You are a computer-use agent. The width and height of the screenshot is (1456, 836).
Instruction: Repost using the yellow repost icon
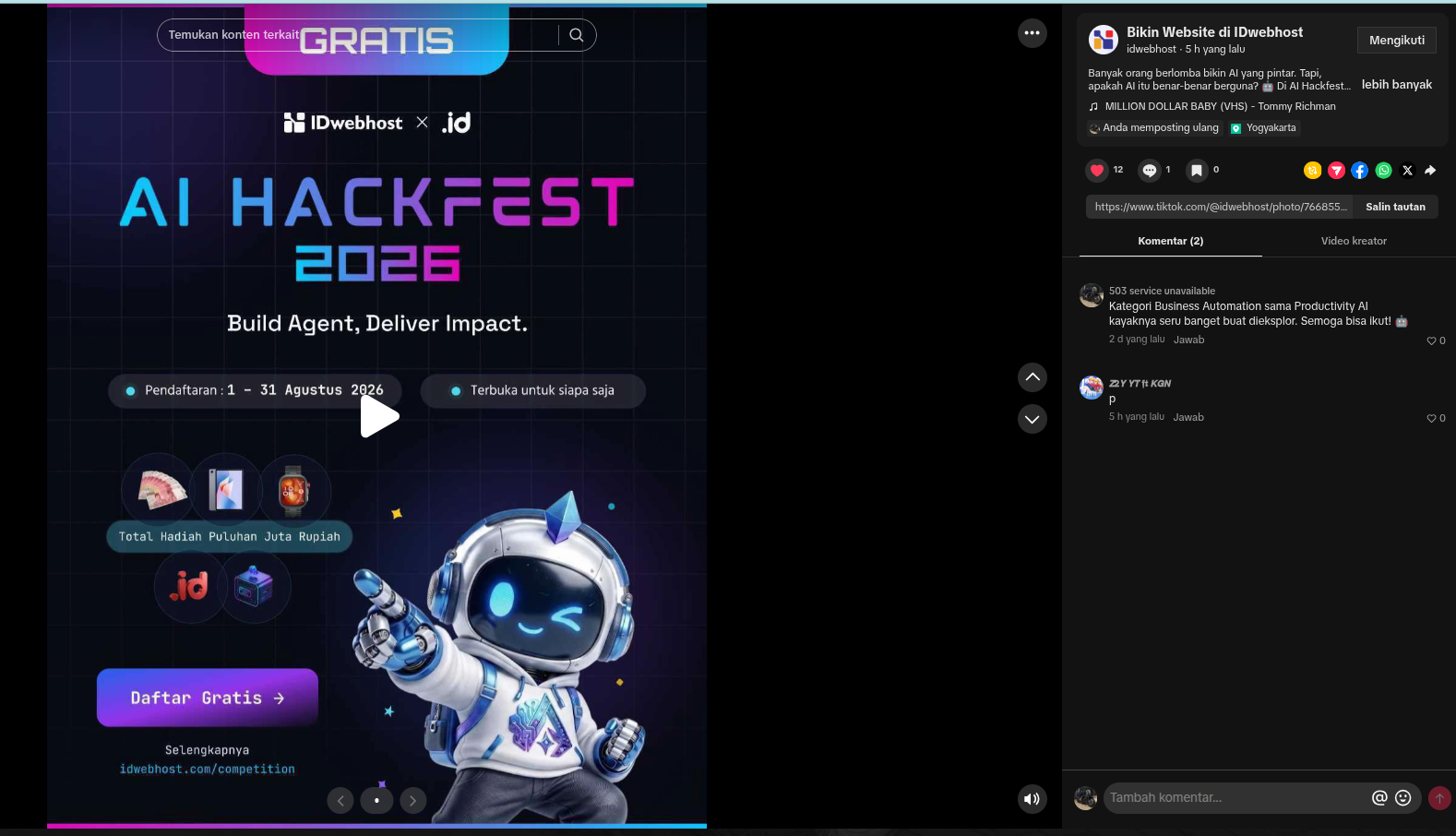[x=1312, y=170]
